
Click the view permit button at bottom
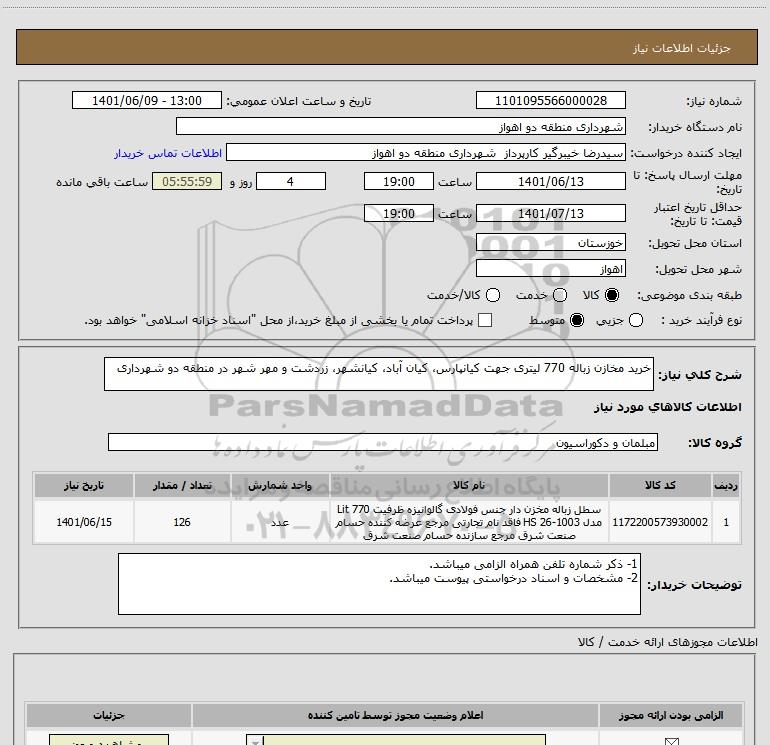[x=109, y=740]
